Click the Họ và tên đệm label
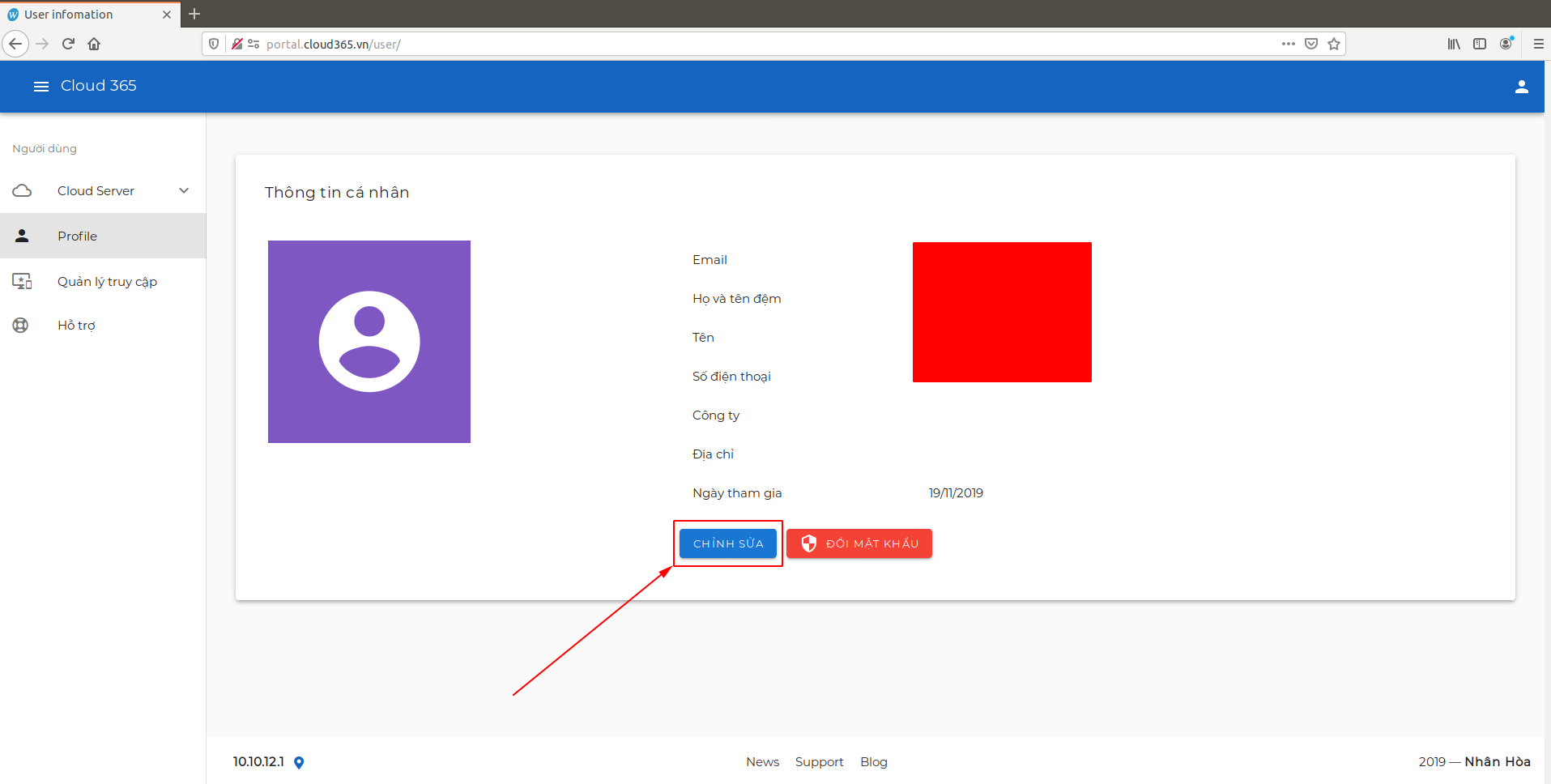The width and height of the screenshot is (1551, 784). (x=736, y=299)
